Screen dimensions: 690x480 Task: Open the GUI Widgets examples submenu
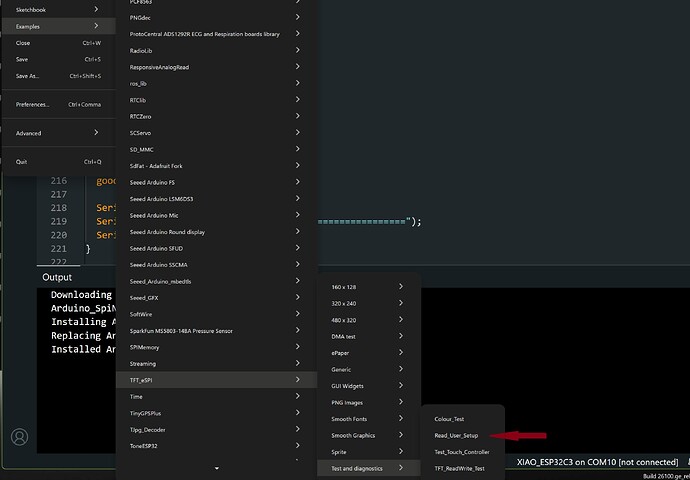(x=369, y=386)
